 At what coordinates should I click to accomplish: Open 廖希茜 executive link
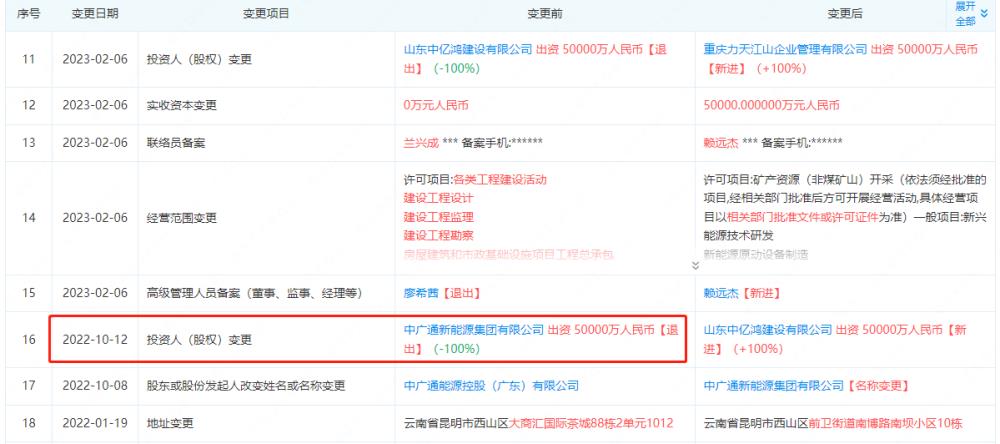coord(421,293)
